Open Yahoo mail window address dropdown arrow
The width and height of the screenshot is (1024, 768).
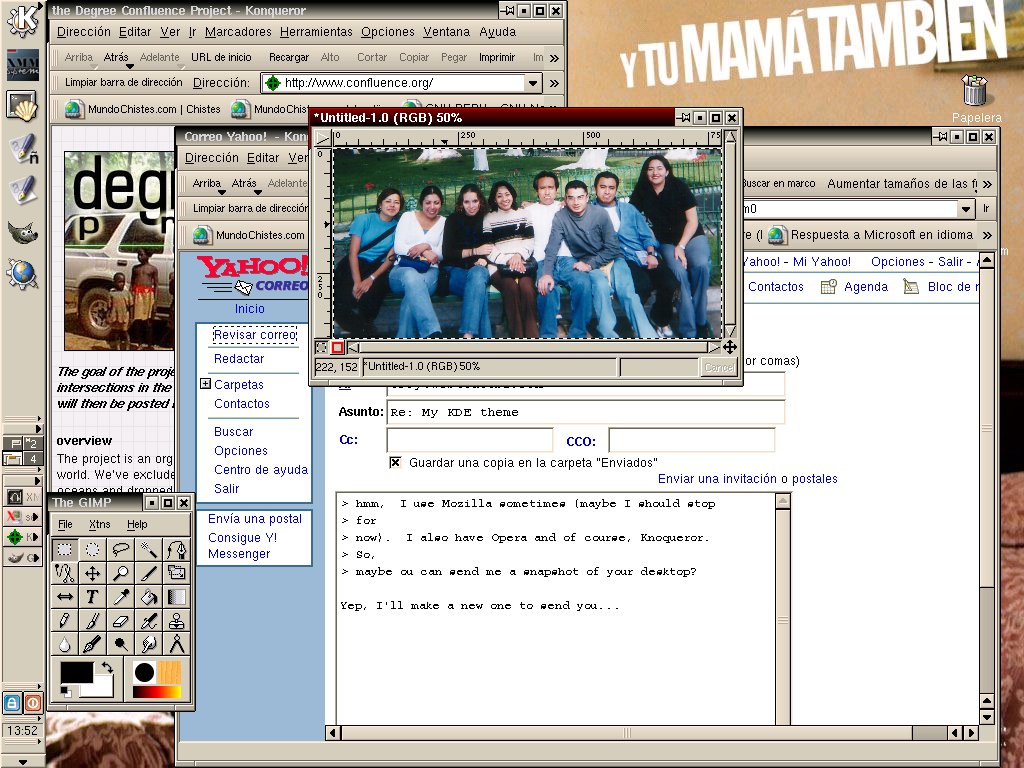click(x=966, y=209)
